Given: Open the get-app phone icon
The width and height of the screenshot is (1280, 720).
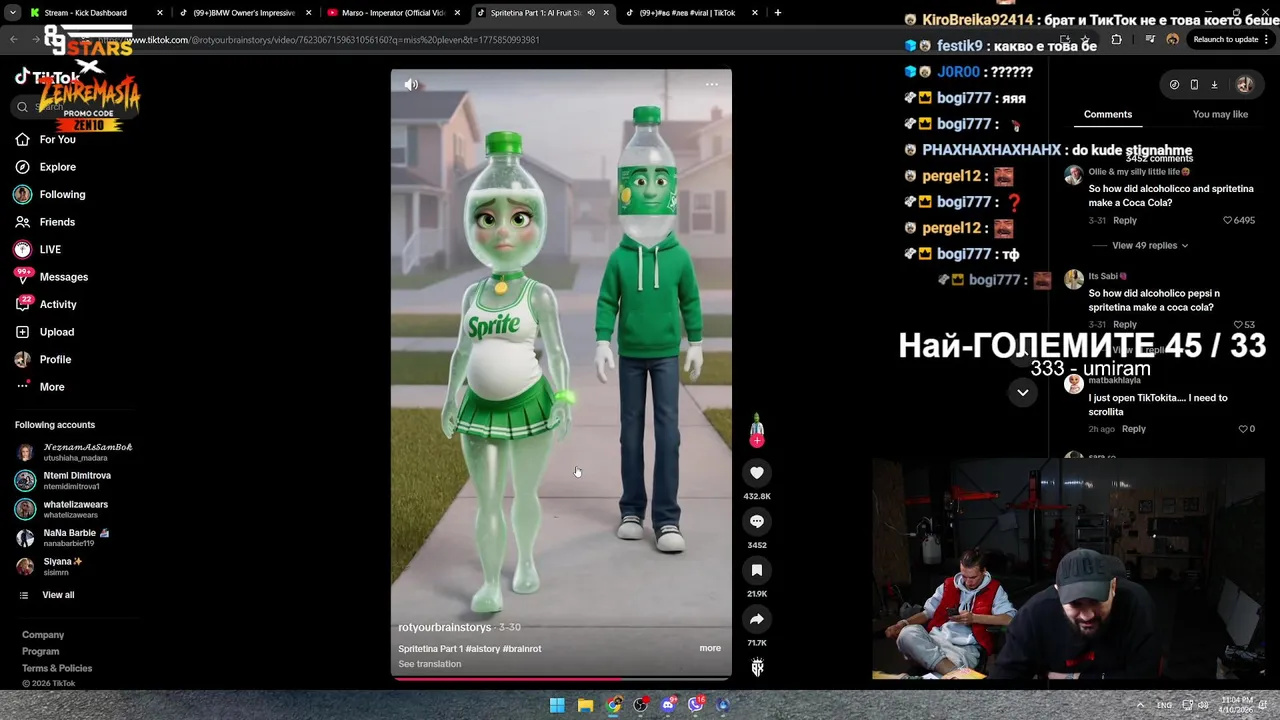Looking at the screenshot, I should point(1194,85).
